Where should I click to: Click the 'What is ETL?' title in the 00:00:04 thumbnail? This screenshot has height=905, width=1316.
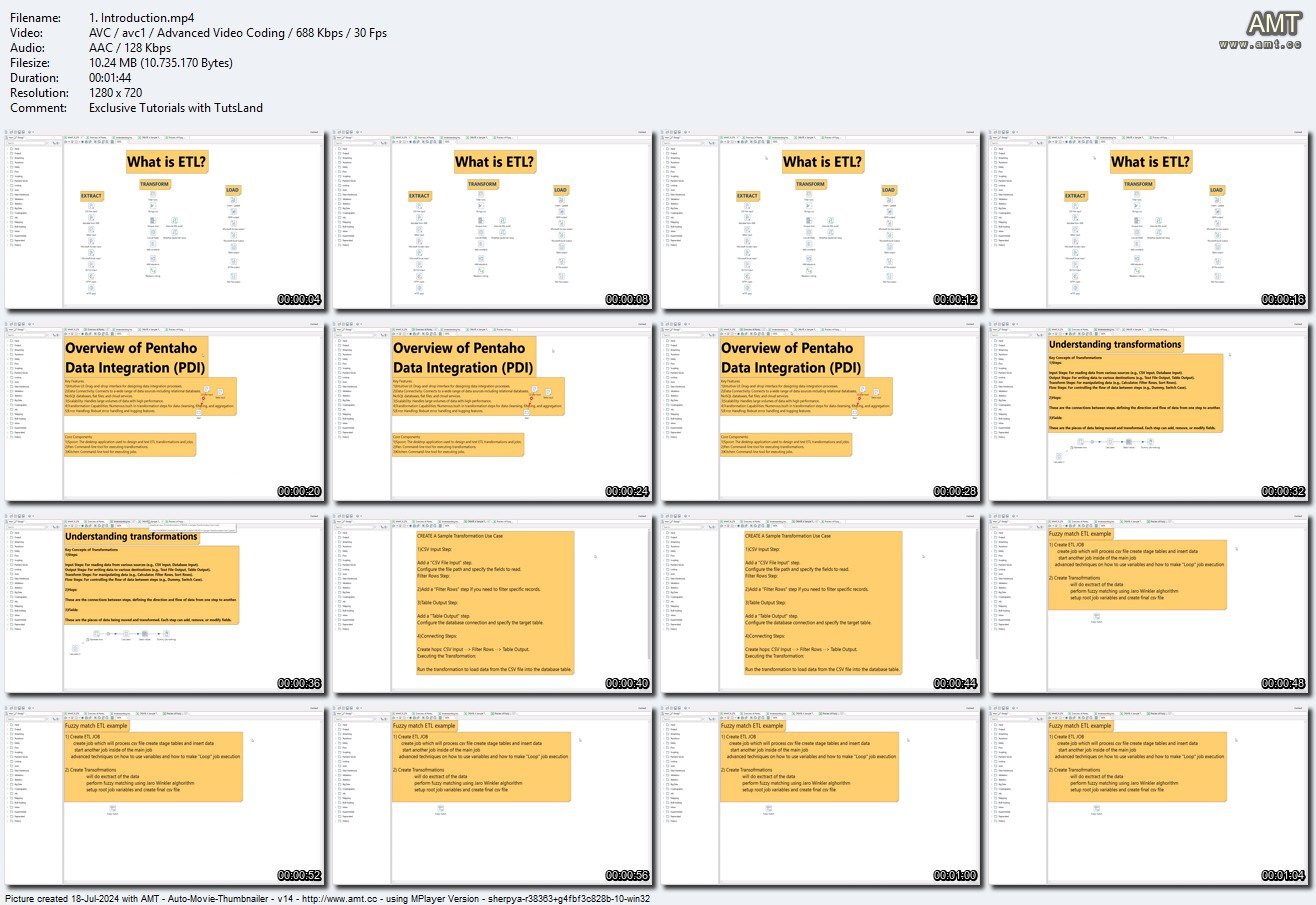pyautogui.click(x=167, y=162)
